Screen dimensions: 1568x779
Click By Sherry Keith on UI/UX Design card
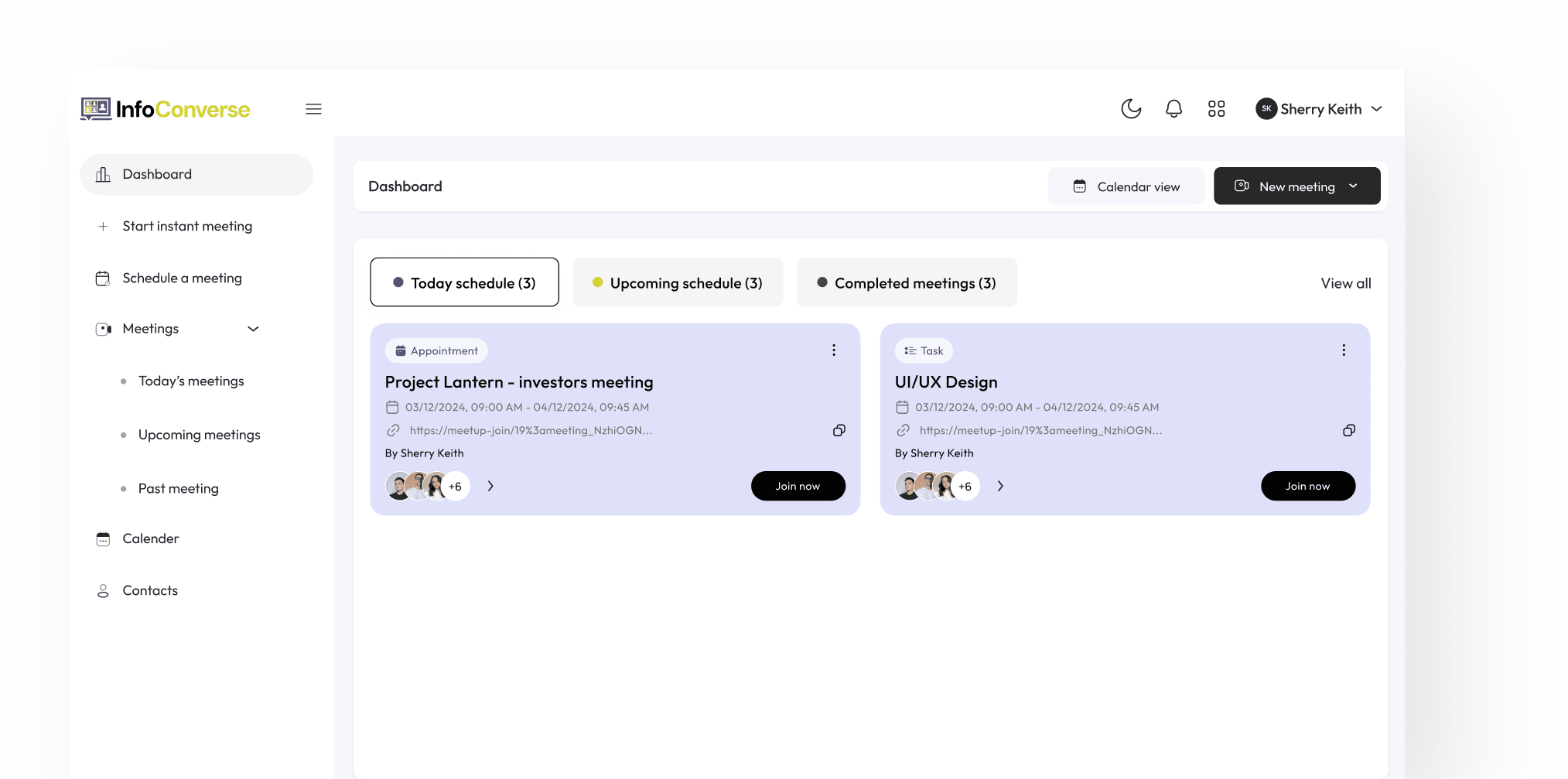click(934, 453)
